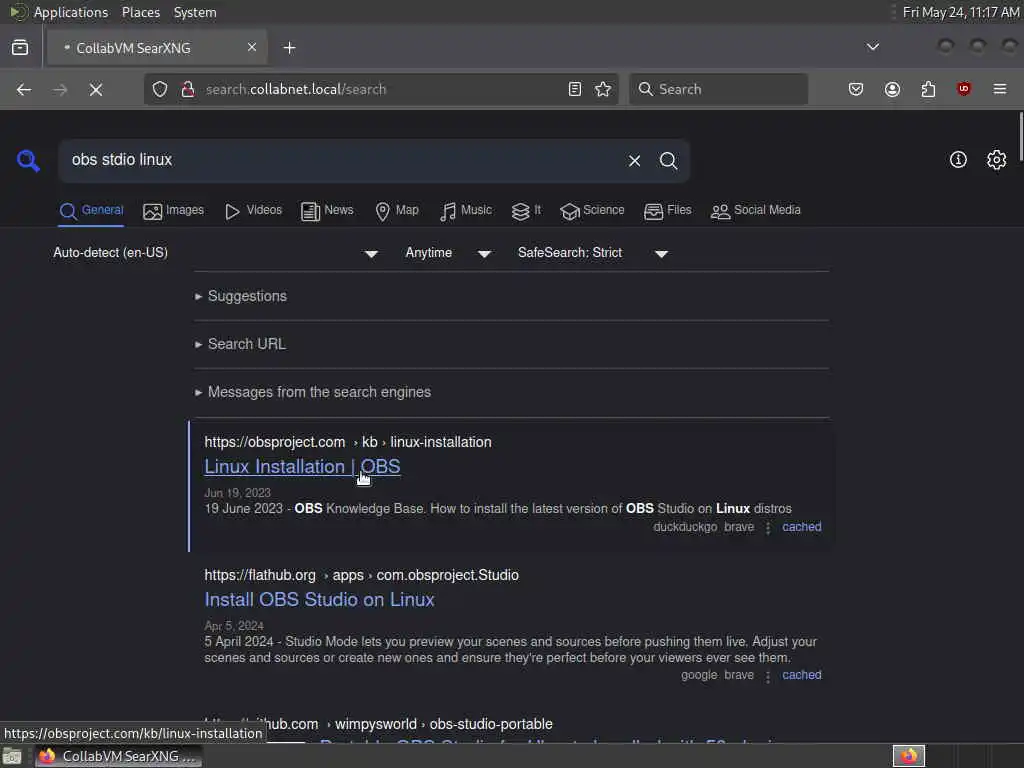This screenshot has height=768, width=1024.
Task: Switch to the Images category
Action: [x=174, y=210]
